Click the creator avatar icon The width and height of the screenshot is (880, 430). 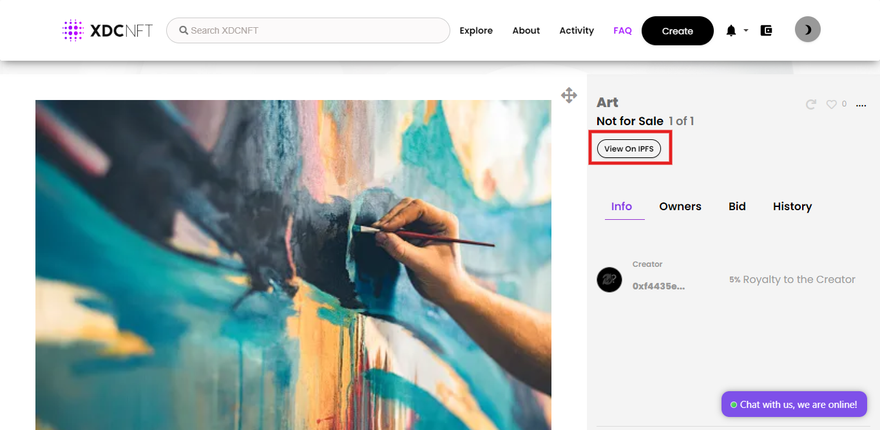(609, 279)
